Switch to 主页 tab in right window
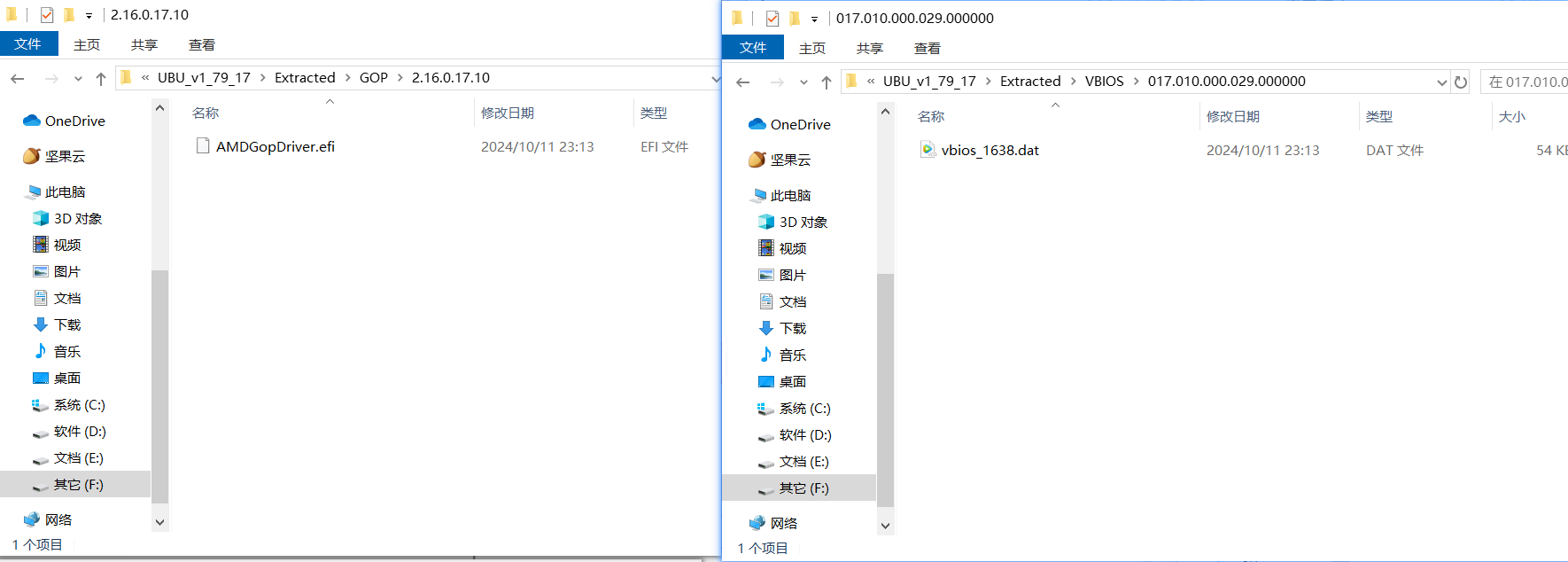Image resolution: width=1568 pixels, height=562 pixels. pyautogui.click(x=812, y=48)
